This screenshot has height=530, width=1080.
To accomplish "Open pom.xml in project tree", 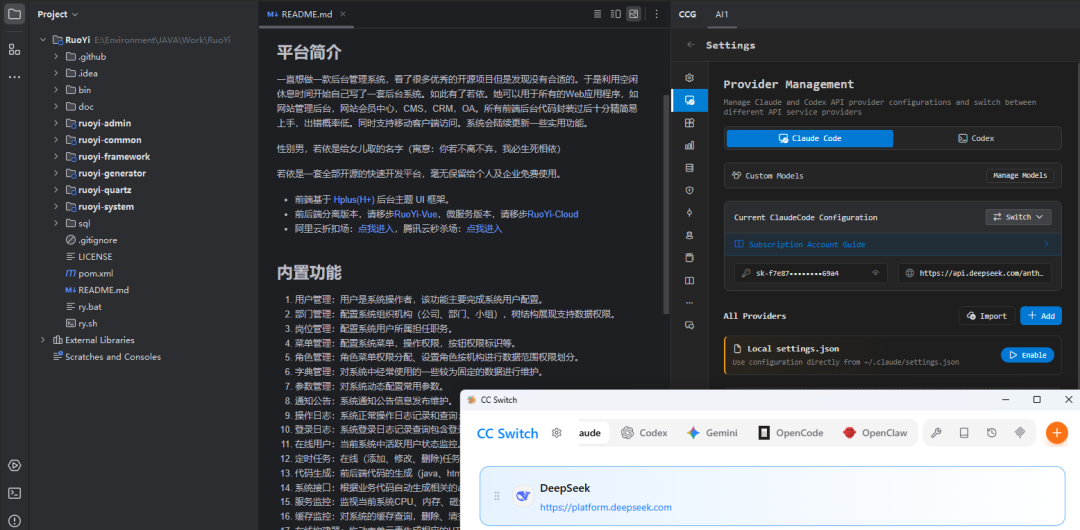I will tap(90, 273).
